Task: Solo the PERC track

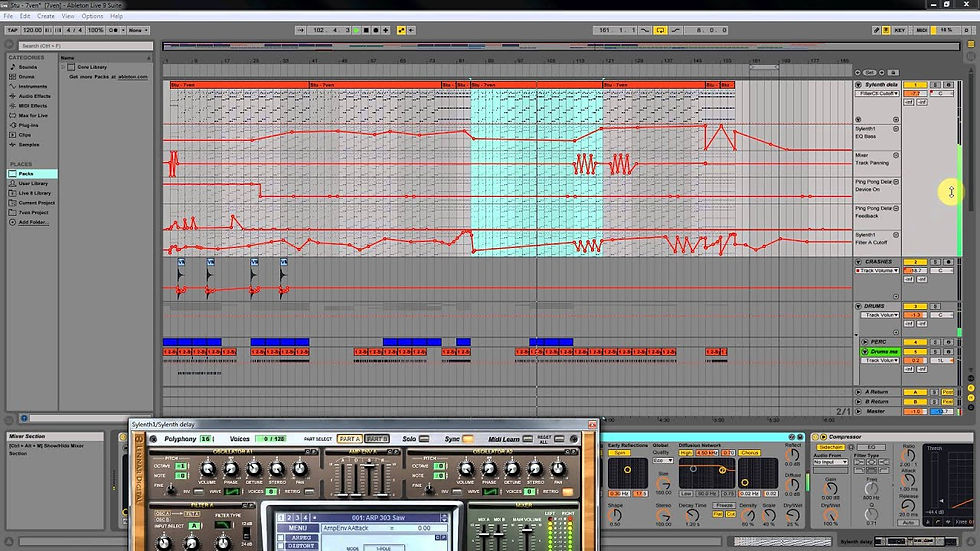Action: pyautogui.click(x=936, y=342)
